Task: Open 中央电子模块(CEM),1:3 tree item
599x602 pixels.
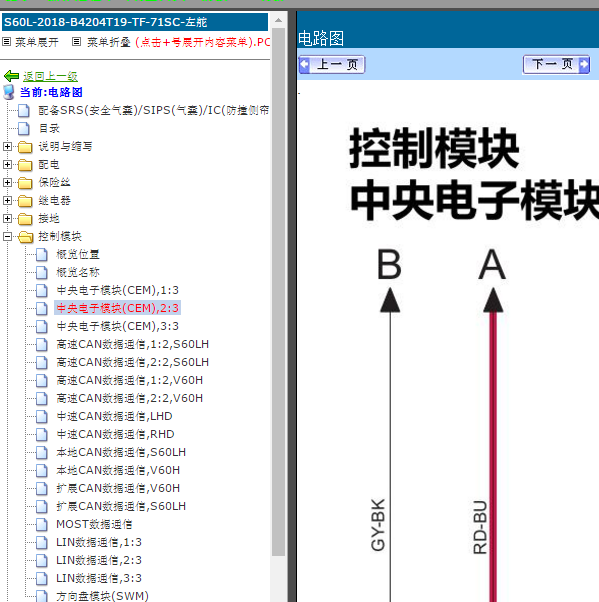Action: click(117, 290)
